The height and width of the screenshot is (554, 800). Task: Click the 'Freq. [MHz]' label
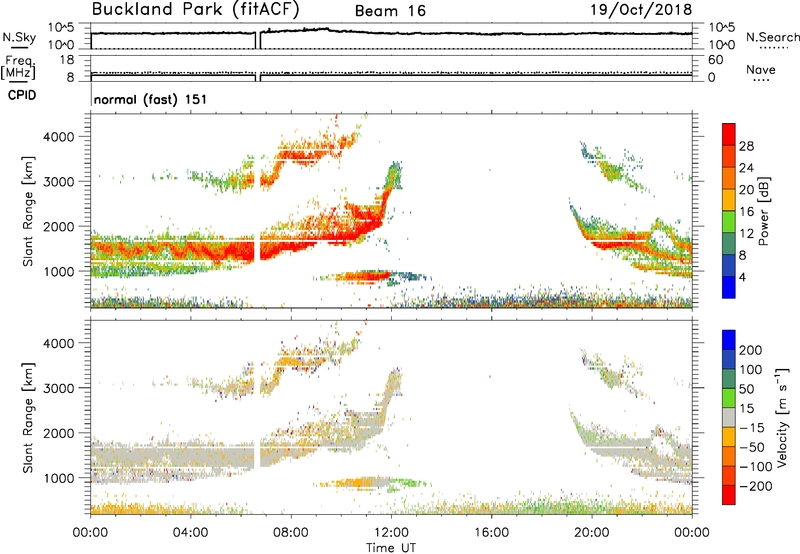(x=18, y=67)
